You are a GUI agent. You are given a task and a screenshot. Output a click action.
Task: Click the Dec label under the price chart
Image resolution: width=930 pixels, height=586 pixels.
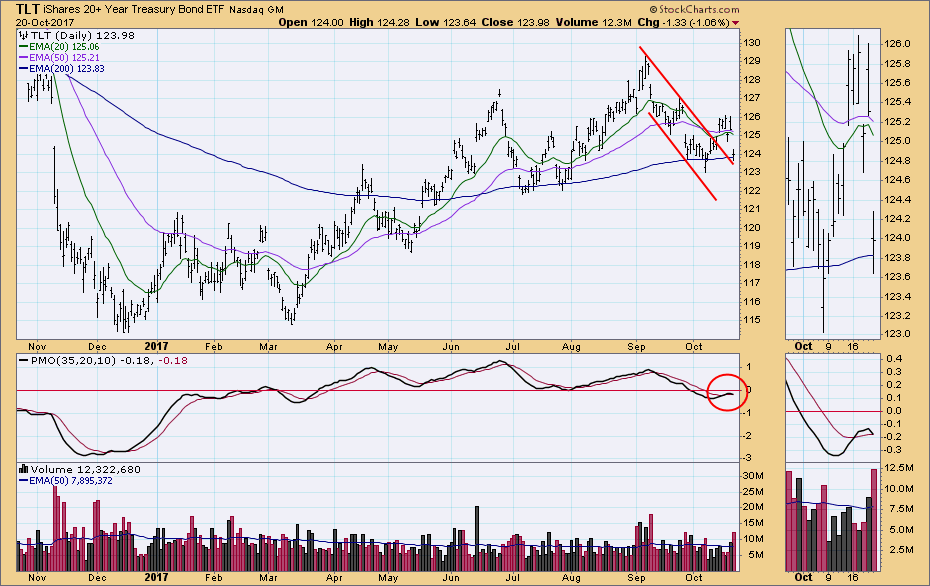tap(97, 347)
